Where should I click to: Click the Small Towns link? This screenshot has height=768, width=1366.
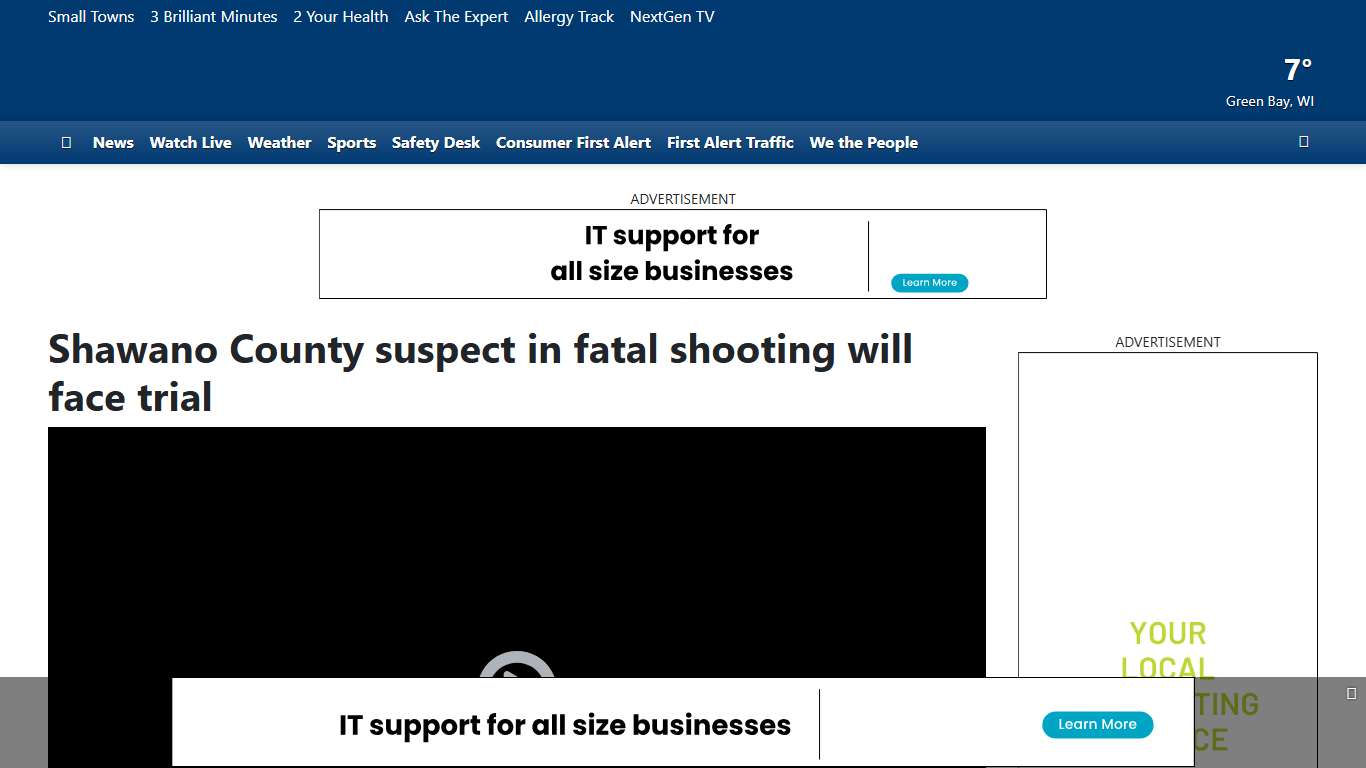[91, 17]
